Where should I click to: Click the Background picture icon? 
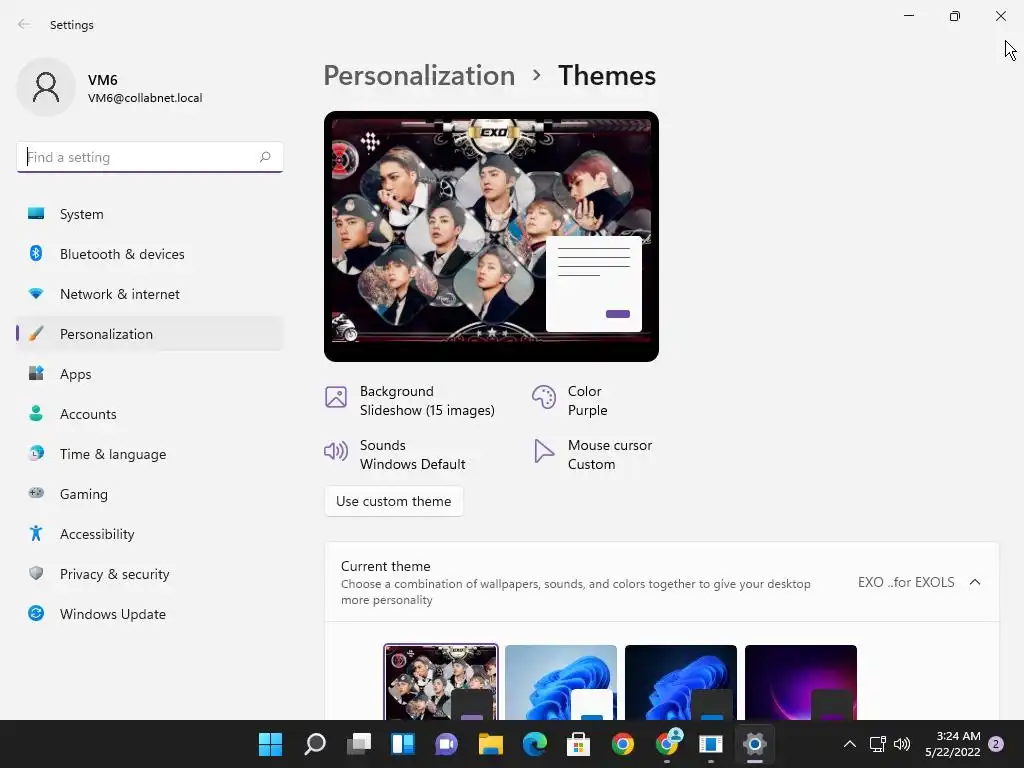(x=336, y=397)
